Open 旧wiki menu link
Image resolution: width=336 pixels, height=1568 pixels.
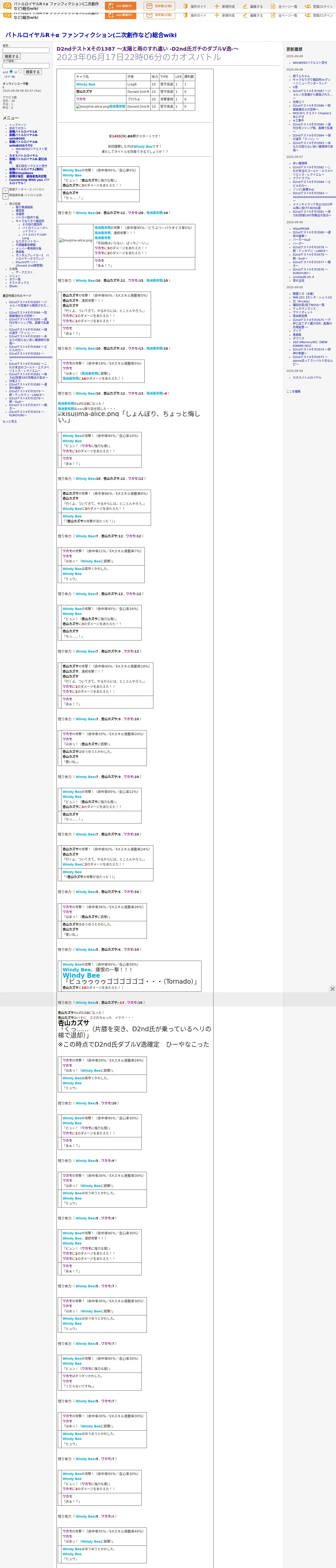[13, 286]
